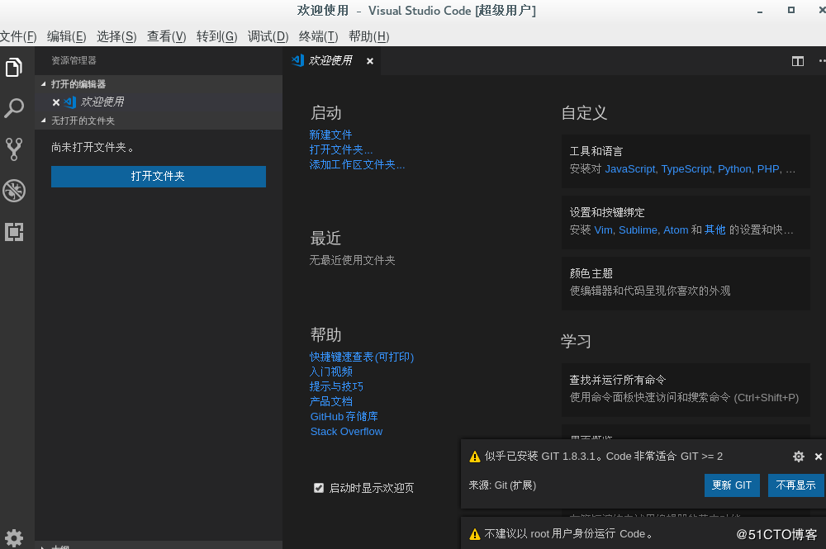Click the 来源: Git (扩展) text
The height and width of the screenshot is (549, 826).
click(x=503, y=485)
